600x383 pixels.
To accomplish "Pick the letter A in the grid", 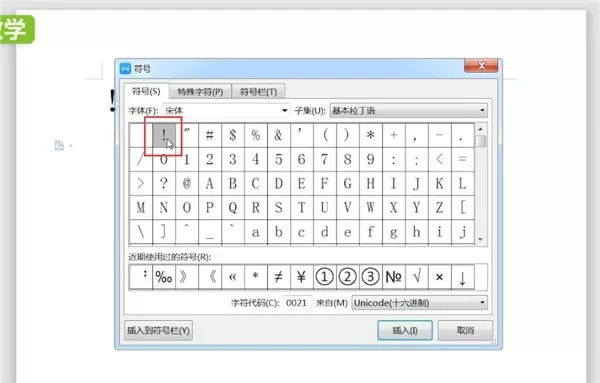I will (x=210, y=184).
